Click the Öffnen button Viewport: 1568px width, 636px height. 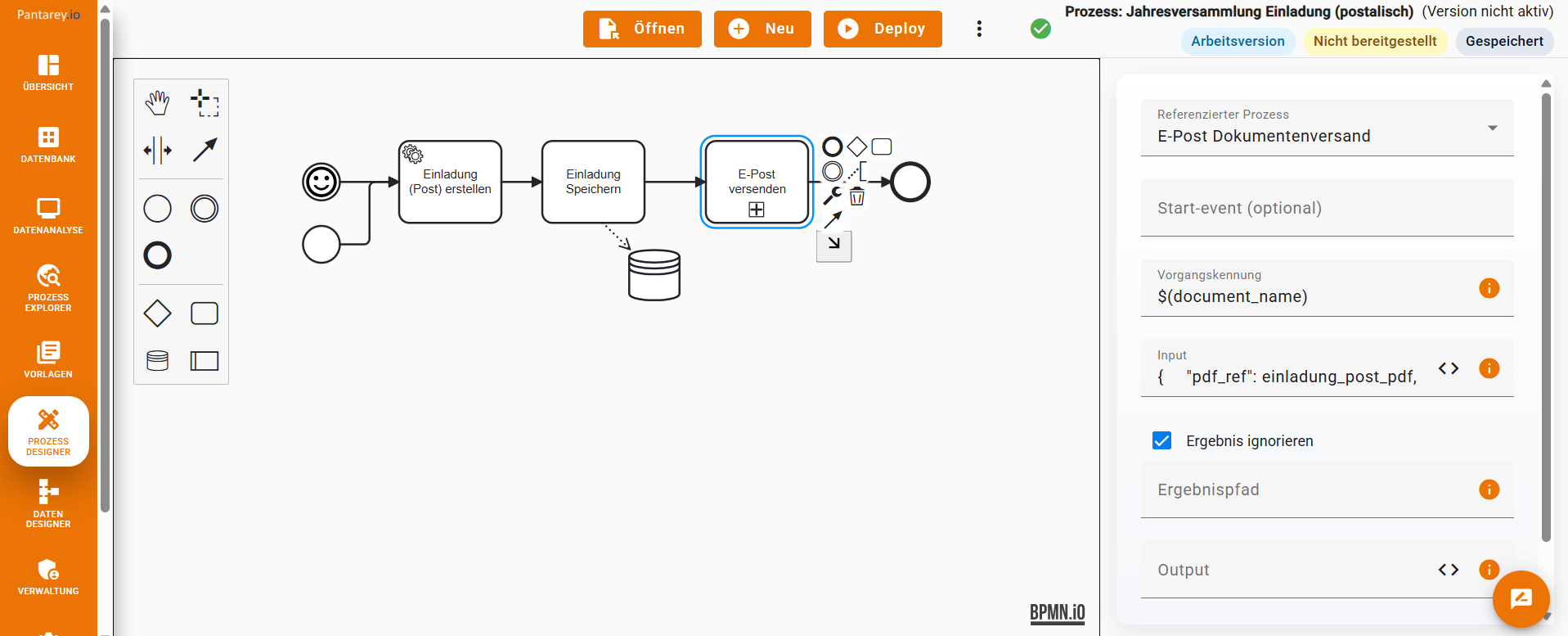642,29
